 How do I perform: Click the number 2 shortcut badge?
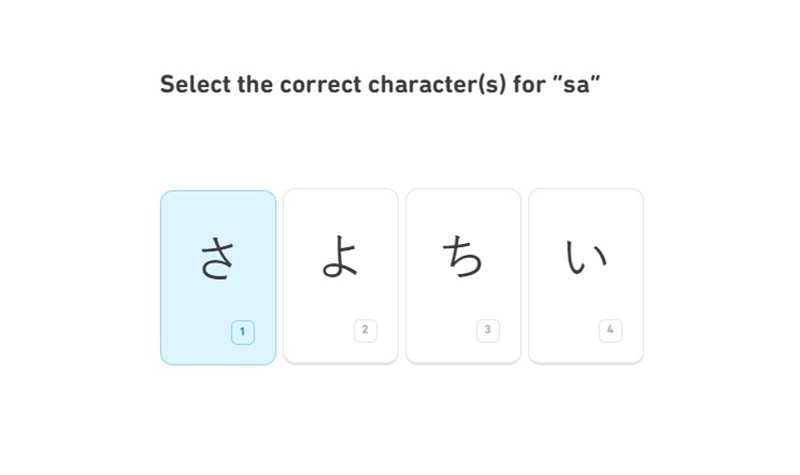(x=365, y=330)
